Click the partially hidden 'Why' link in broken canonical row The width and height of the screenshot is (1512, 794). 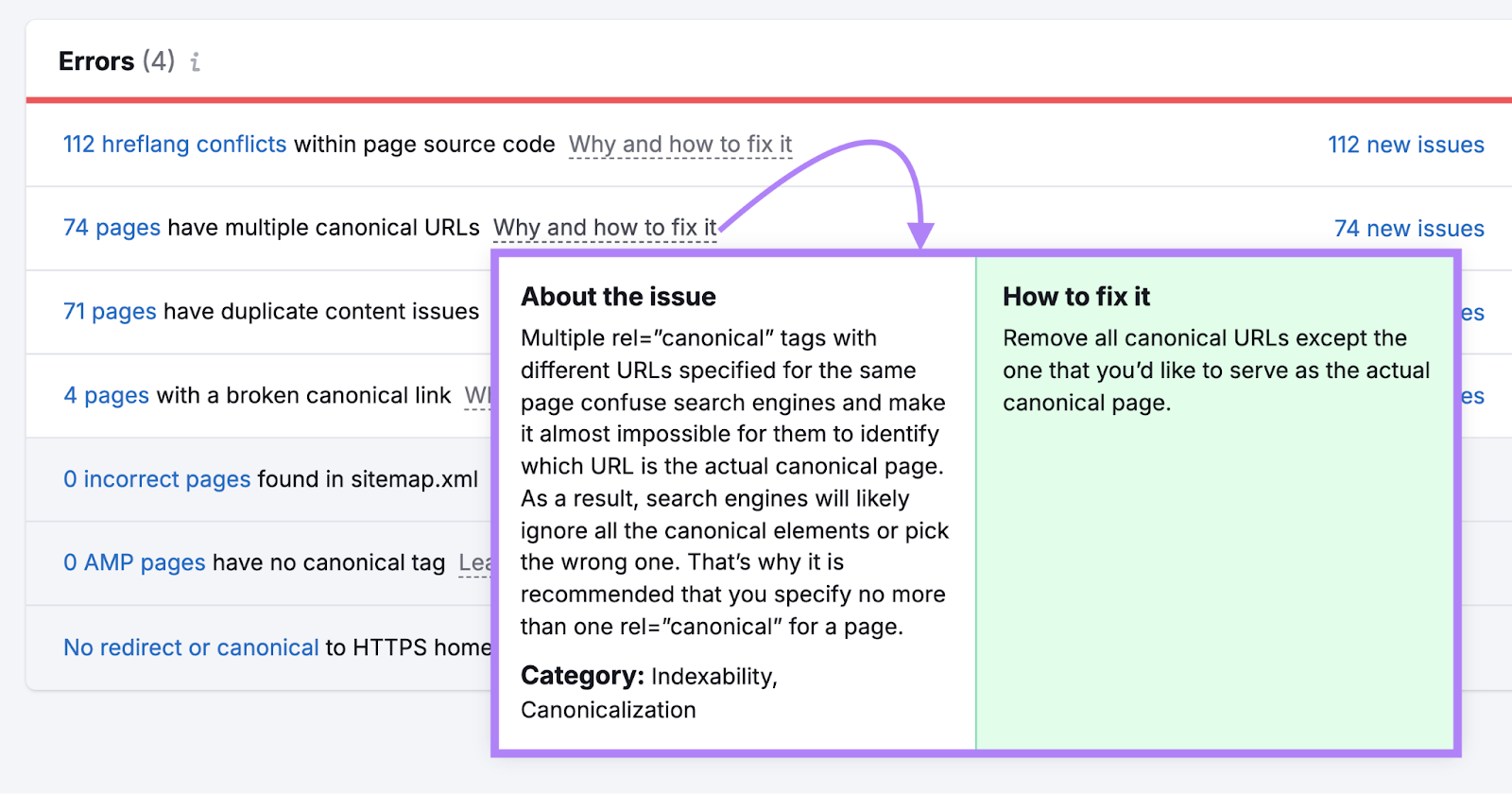(x=477, y=395)
